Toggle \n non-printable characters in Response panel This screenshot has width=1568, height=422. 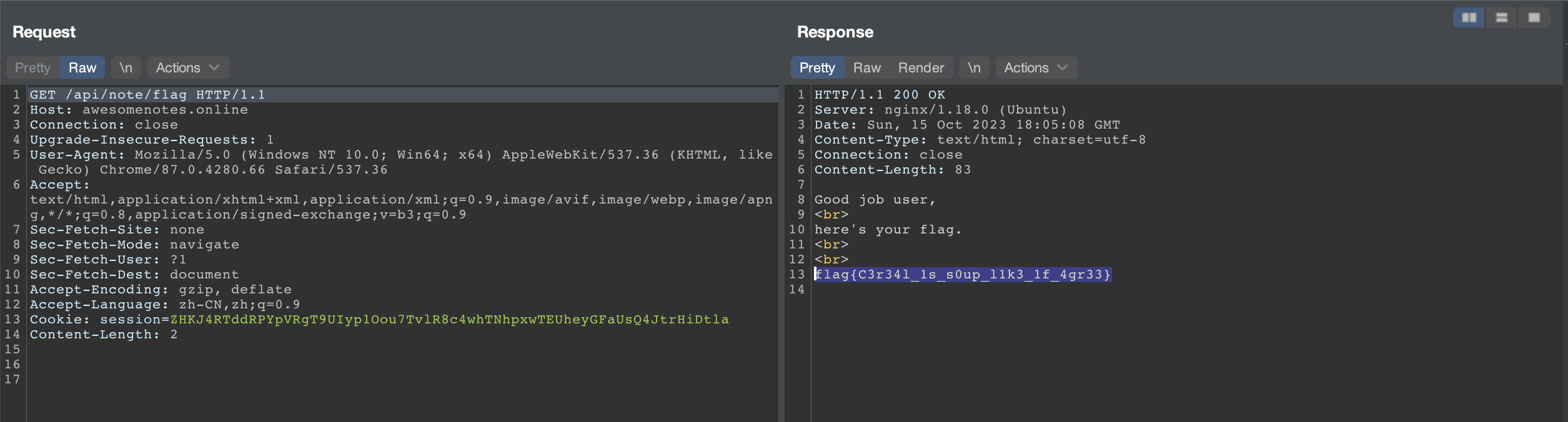[974, 67]
